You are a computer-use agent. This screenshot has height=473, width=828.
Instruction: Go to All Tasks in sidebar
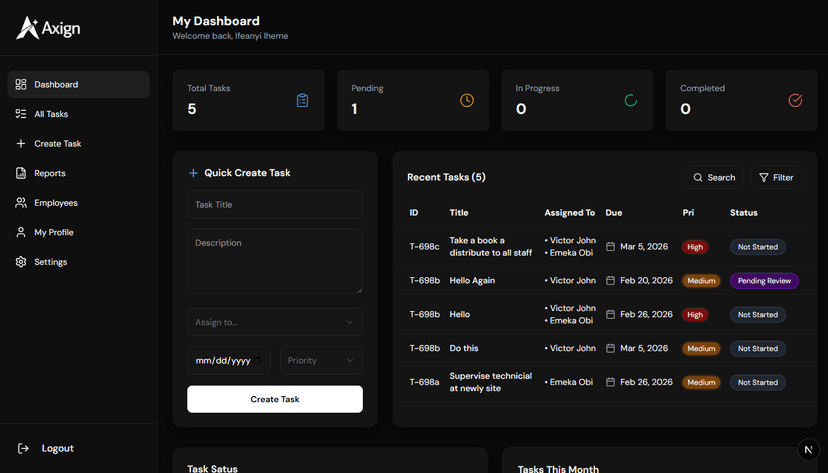(x=51, y=114)
